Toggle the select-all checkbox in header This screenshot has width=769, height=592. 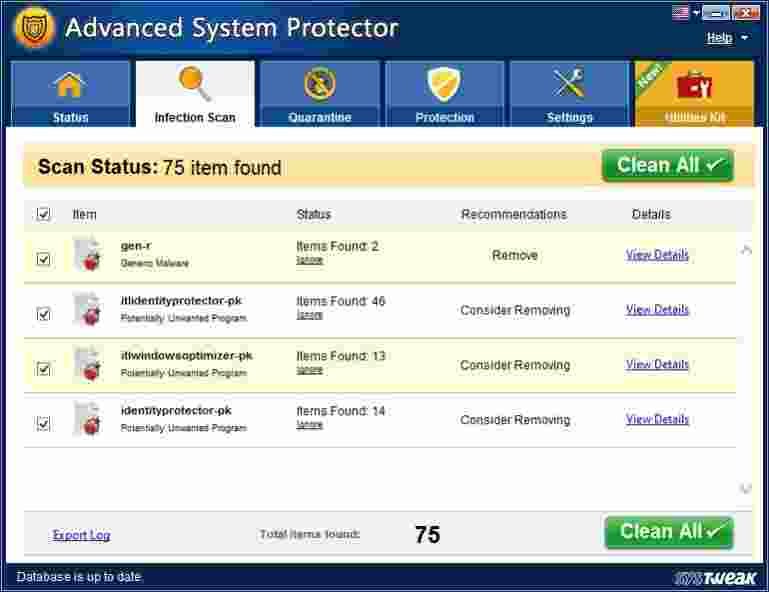click(x=43, y=214)
